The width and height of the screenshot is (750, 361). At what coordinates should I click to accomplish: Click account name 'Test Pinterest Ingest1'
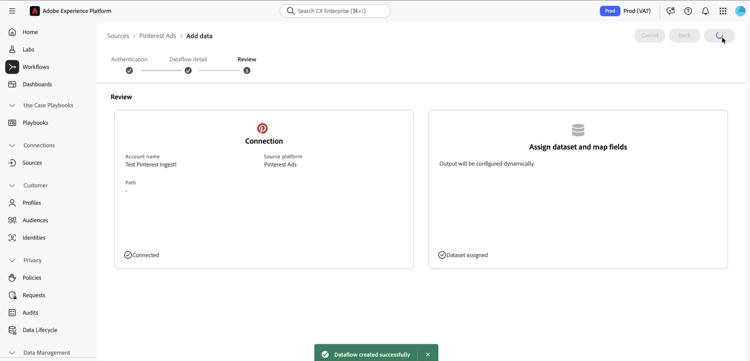[x=151, y=164]
